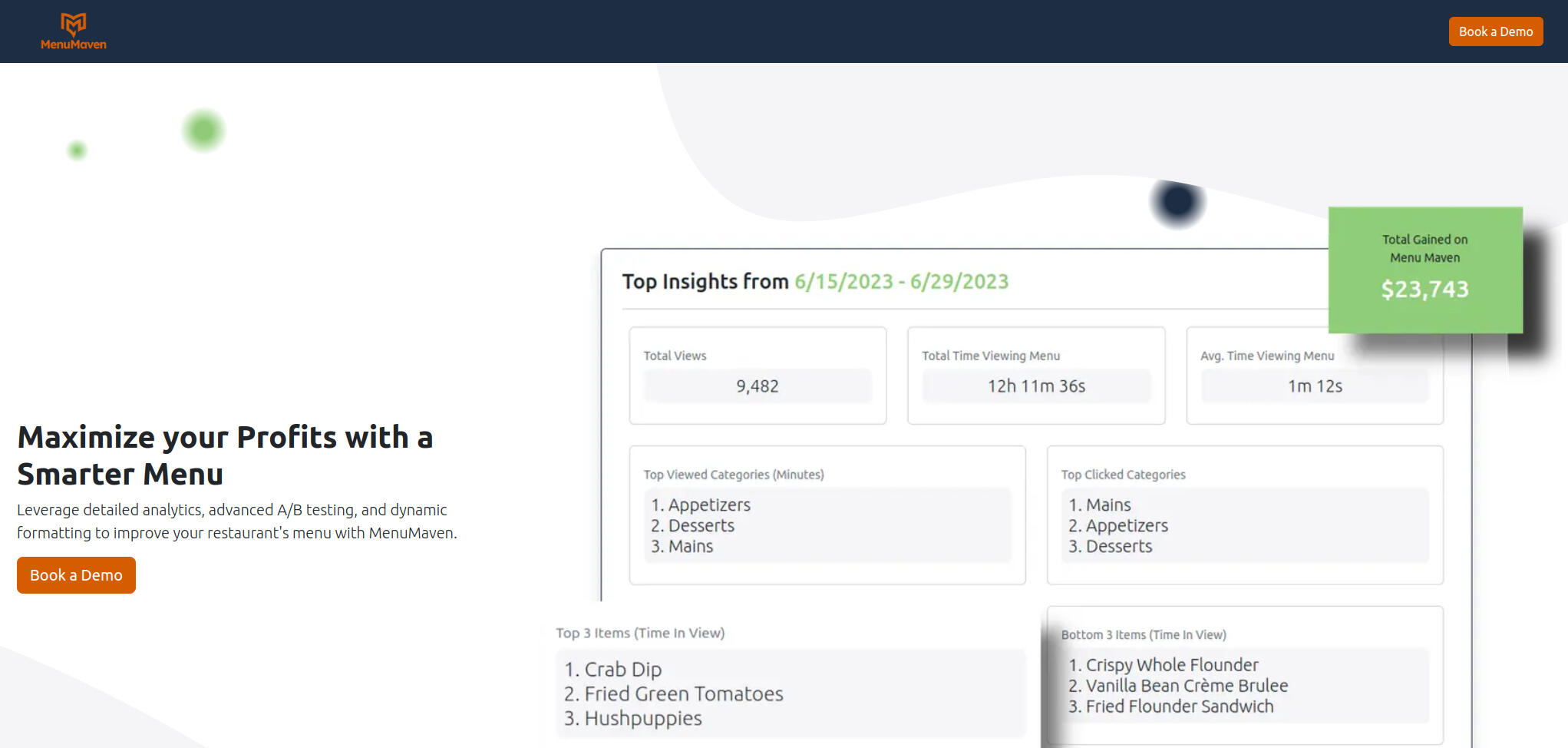Screen dimensions: 1568x748
Task: Click the Maximize your Profits headline
Action: tap(225, 455)
